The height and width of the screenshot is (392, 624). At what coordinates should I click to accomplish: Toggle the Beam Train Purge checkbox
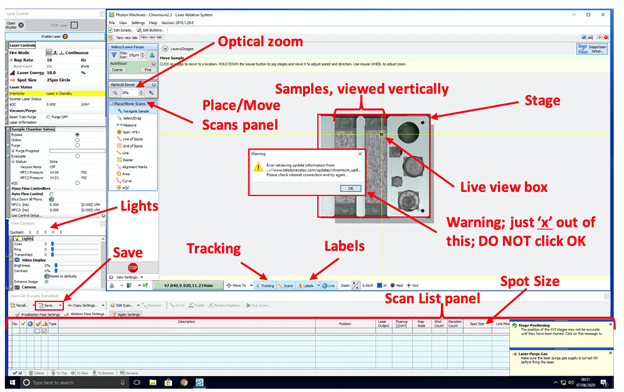pyautogui.click(x=48, y=117)
